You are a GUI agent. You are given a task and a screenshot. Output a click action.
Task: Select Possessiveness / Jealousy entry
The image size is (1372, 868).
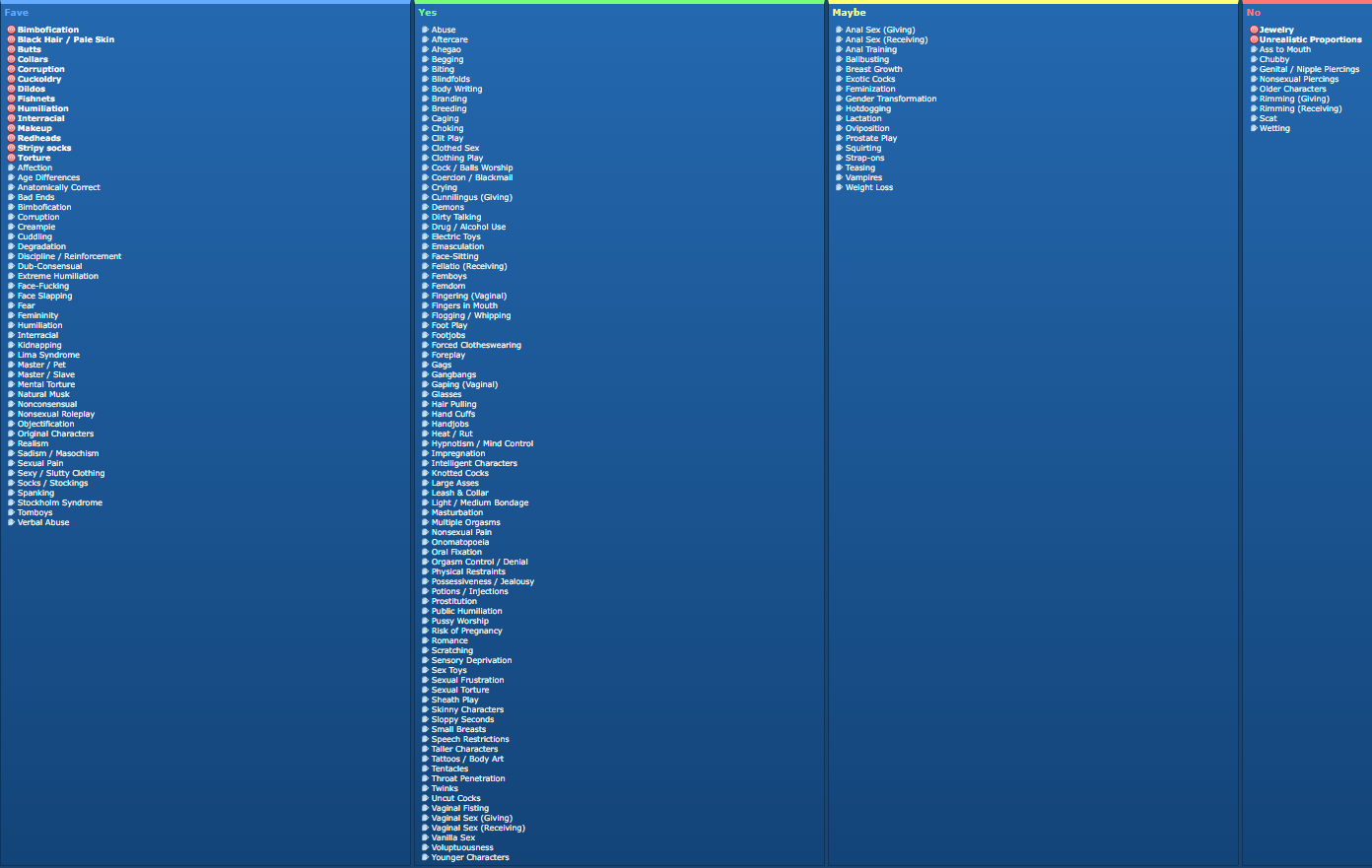coord(483,581)
